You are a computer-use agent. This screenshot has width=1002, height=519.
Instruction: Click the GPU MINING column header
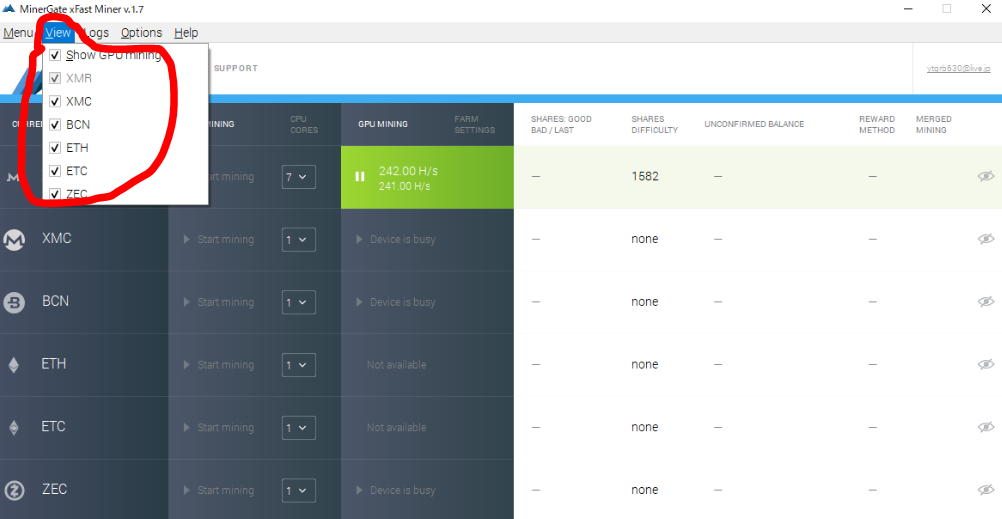[383, 124]
